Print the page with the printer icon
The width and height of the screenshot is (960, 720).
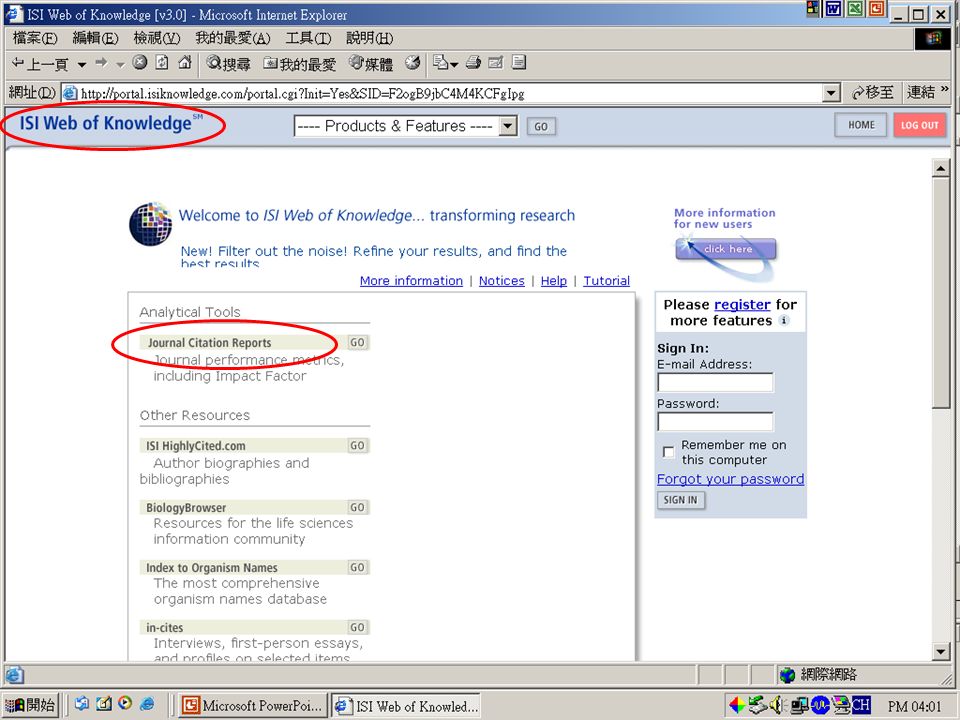point(473,62)
